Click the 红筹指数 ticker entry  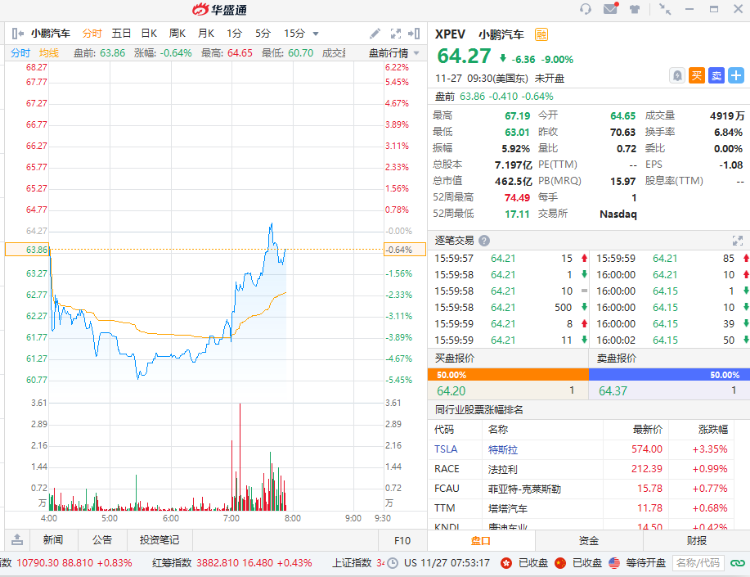pos(232,563)
